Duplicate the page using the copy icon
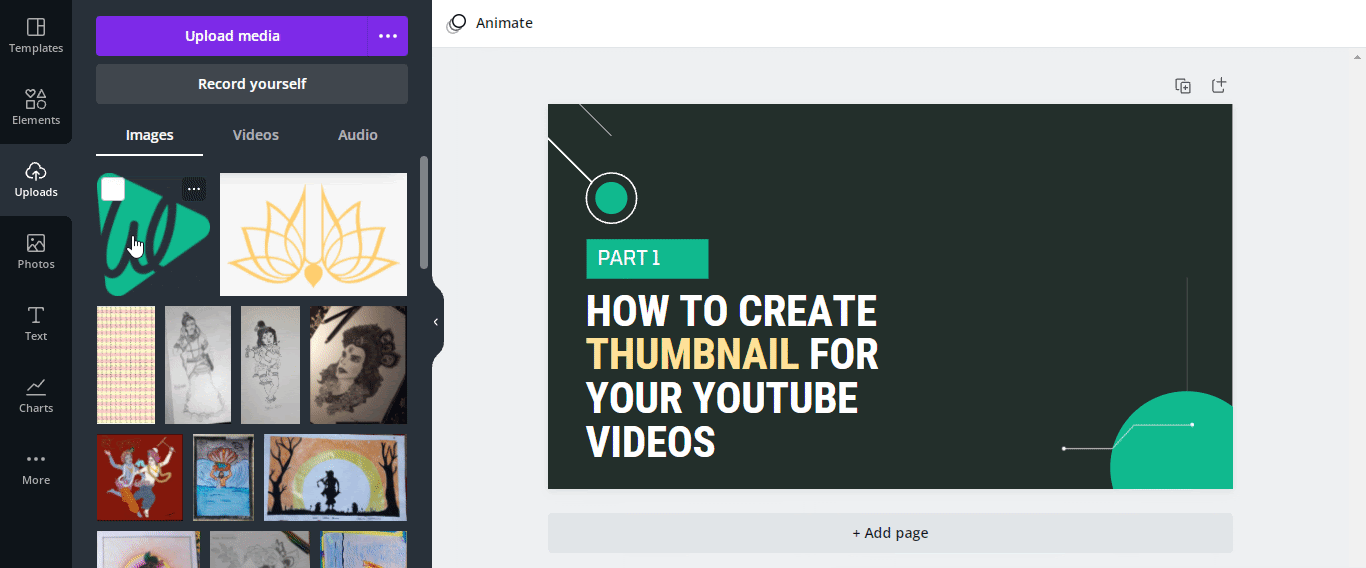1366x568 pixels. 1183,86
